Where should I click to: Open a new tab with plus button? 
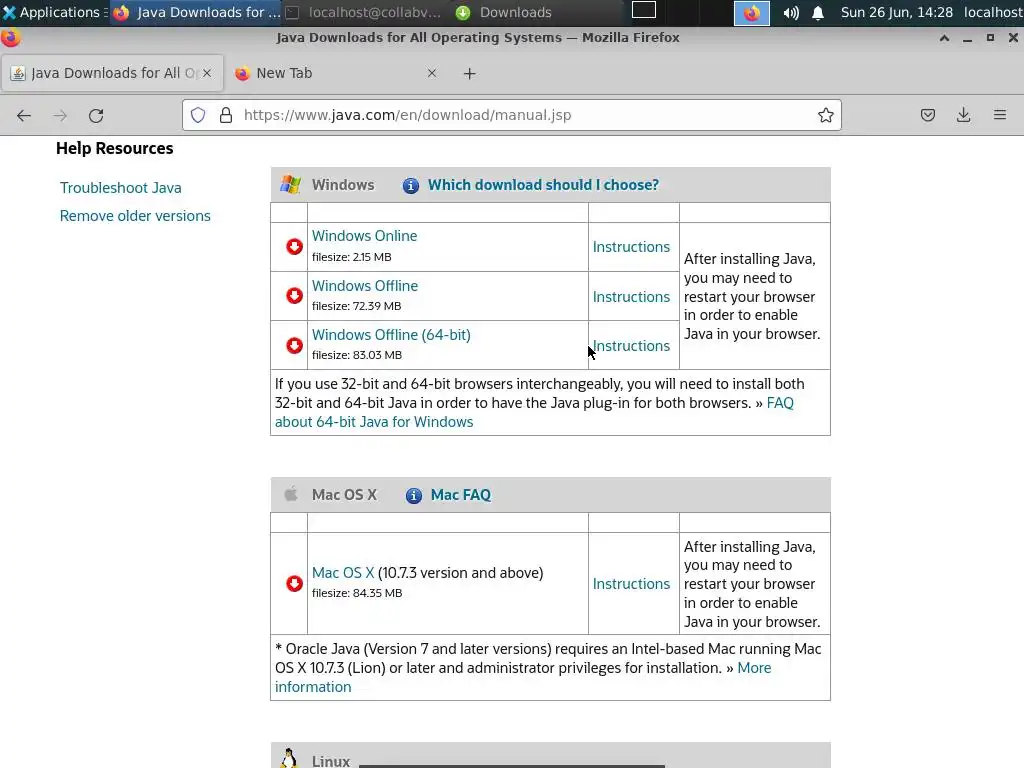pos(470,74)
